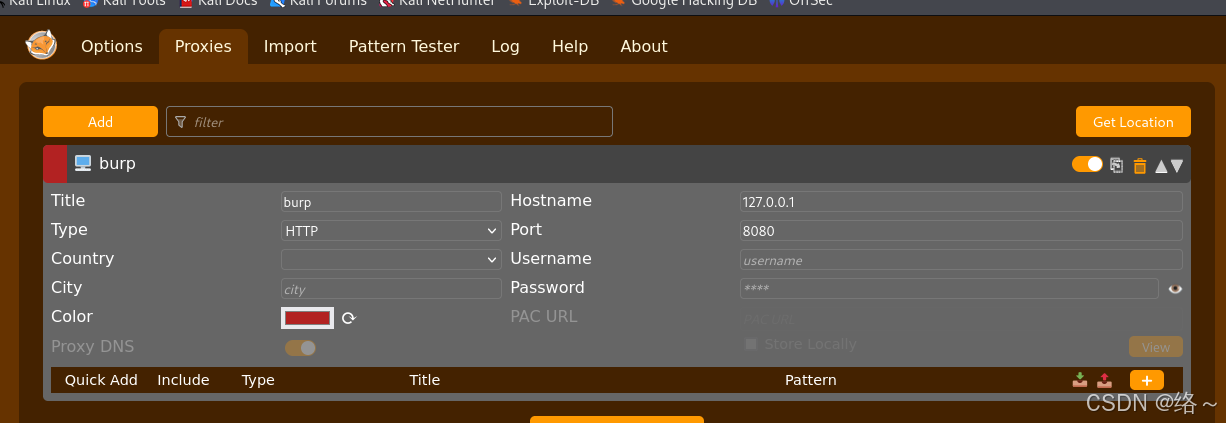This screenshot has width=1226, height=423.
Task: Open the Options tab
Action: (112, 46)
